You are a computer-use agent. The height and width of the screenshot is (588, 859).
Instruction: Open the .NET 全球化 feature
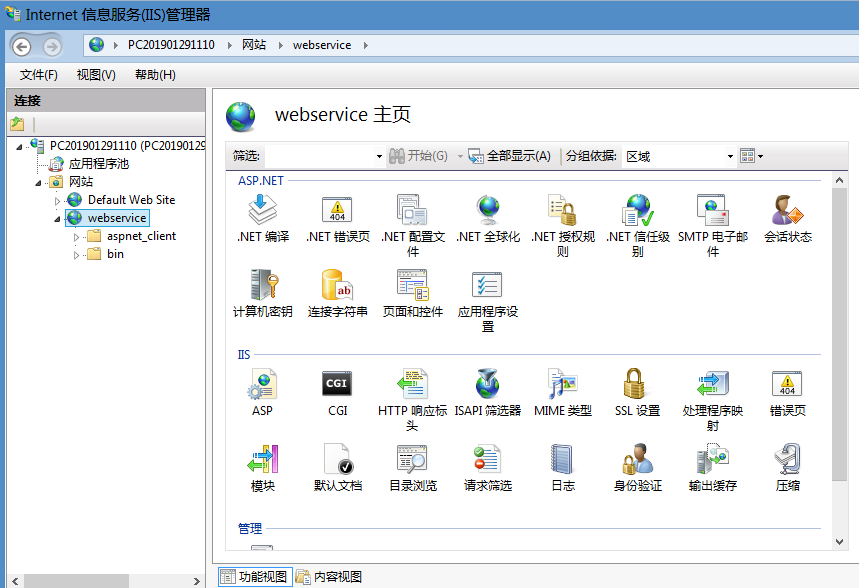[488, 219]
